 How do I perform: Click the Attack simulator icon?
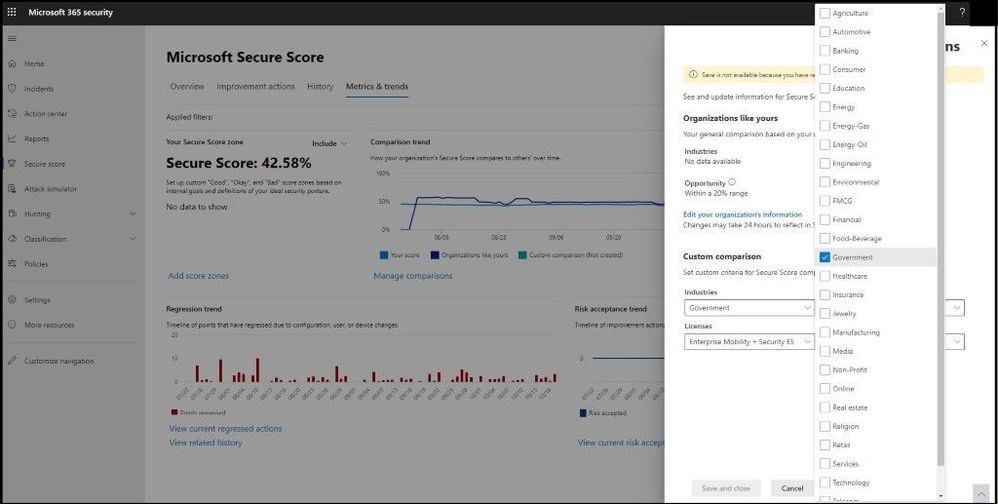tap(11, 188)
